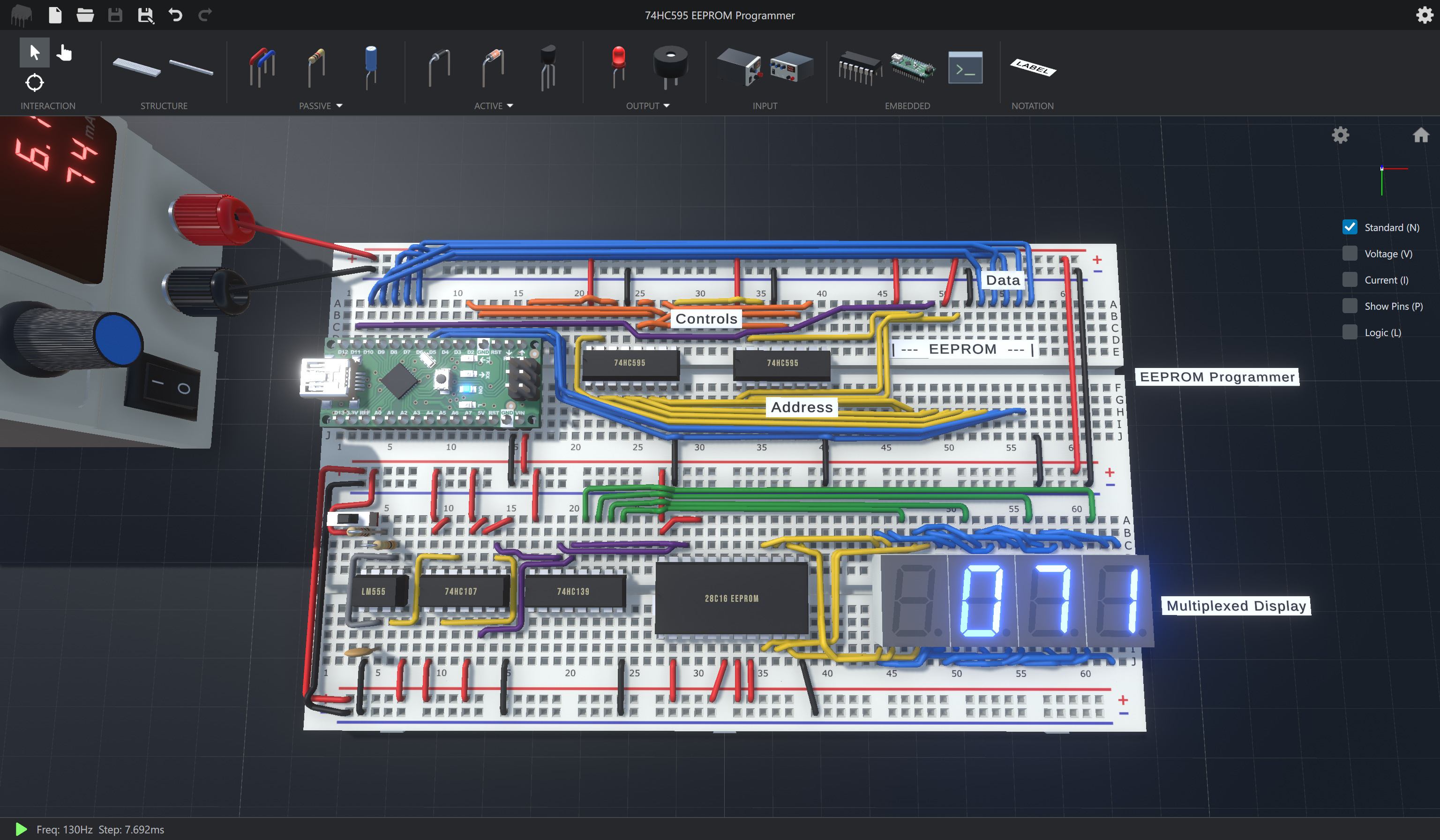1440x840 pixels.
Task: Select the arrow pointer tool
Action: click(x=34, y=52)
